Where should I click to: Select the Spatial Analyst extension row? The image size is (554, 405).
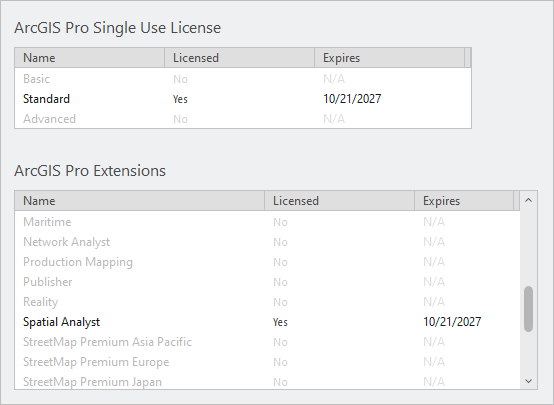(267, 322)
